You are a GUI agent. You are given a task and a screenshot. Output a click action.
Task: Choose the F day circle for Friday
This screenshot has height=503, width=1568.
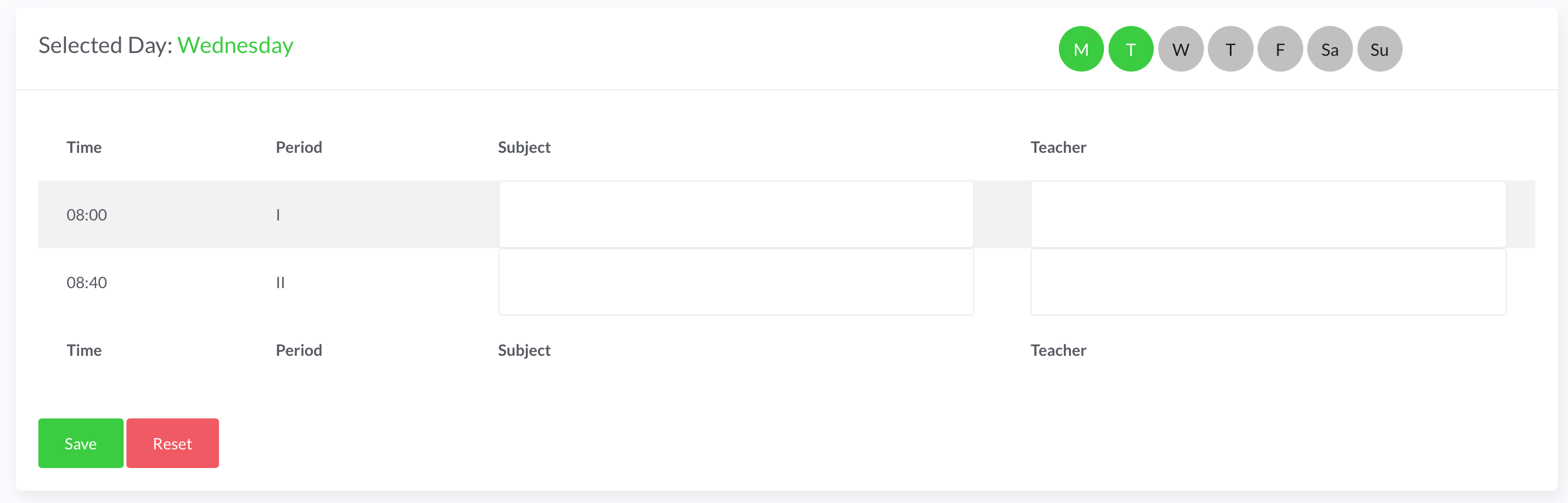(1280, 49)
